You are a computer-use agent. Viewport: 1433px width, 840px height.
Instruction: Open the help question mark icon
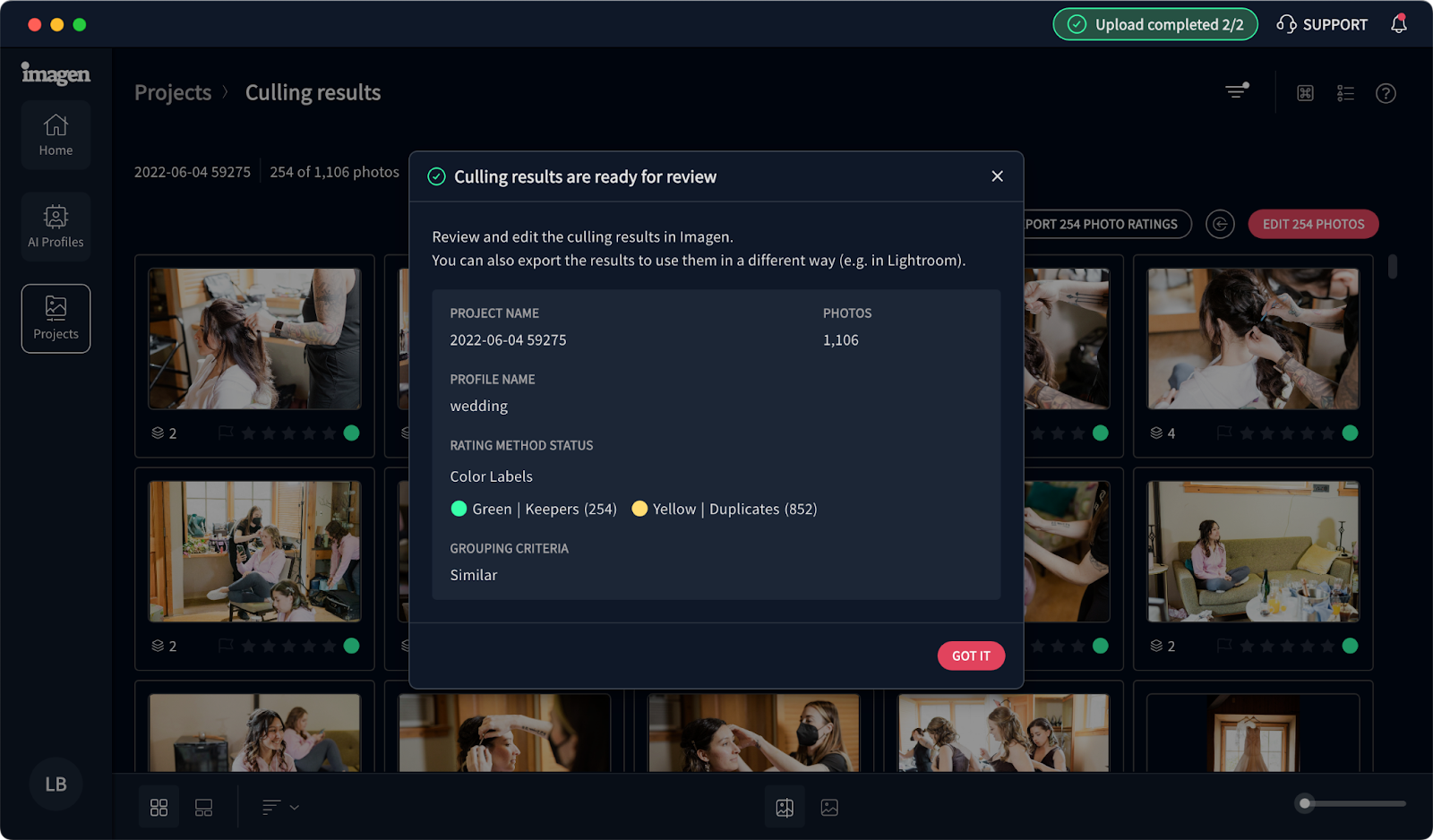point(1386,93)
